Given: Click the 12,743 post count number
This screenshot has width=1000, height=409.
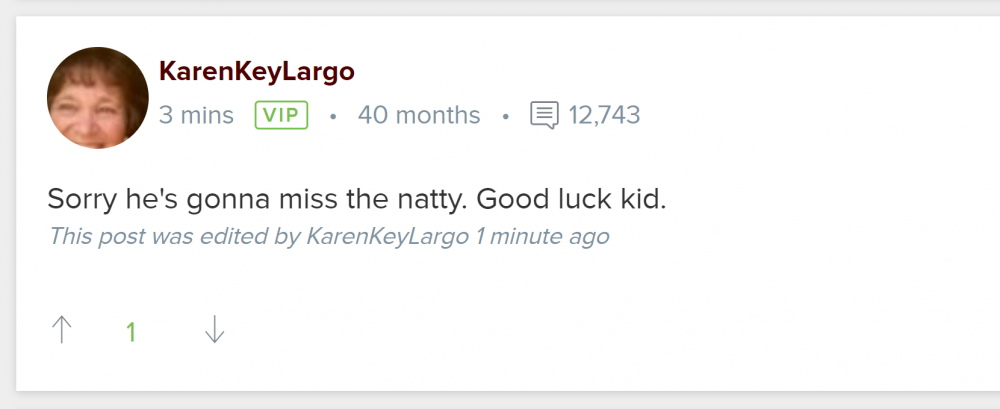Looking at the screenshot, I should point(604,115).
